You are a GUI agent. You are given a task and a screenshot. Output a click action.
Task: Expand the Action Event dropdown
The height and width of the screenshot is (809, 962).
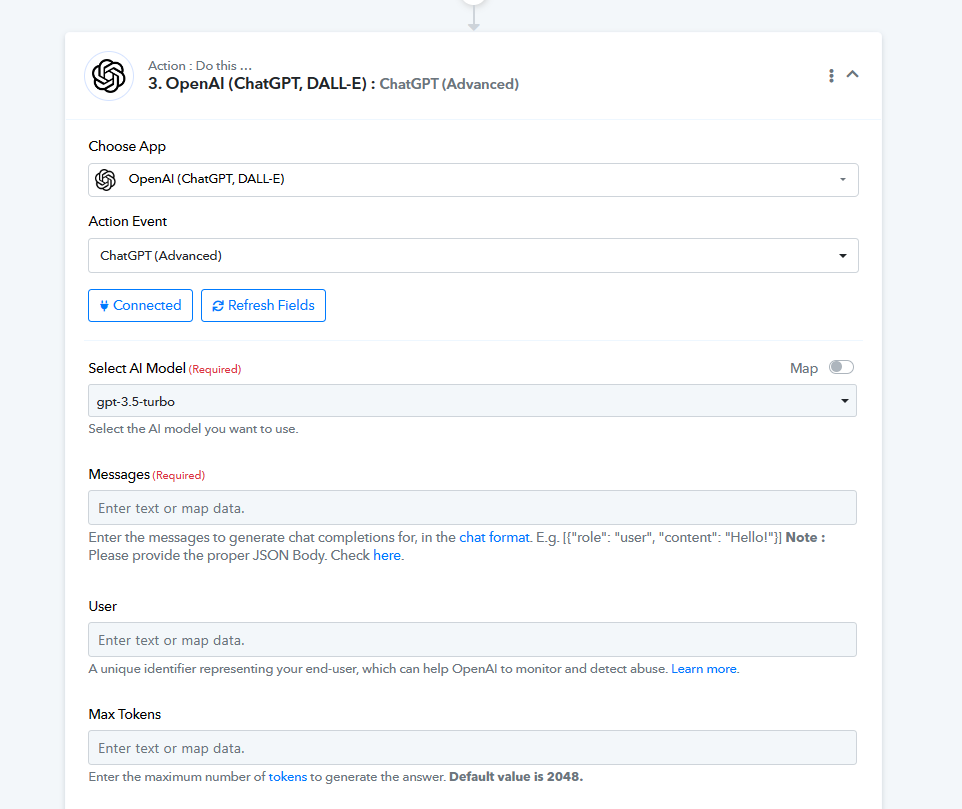(473, 255)
